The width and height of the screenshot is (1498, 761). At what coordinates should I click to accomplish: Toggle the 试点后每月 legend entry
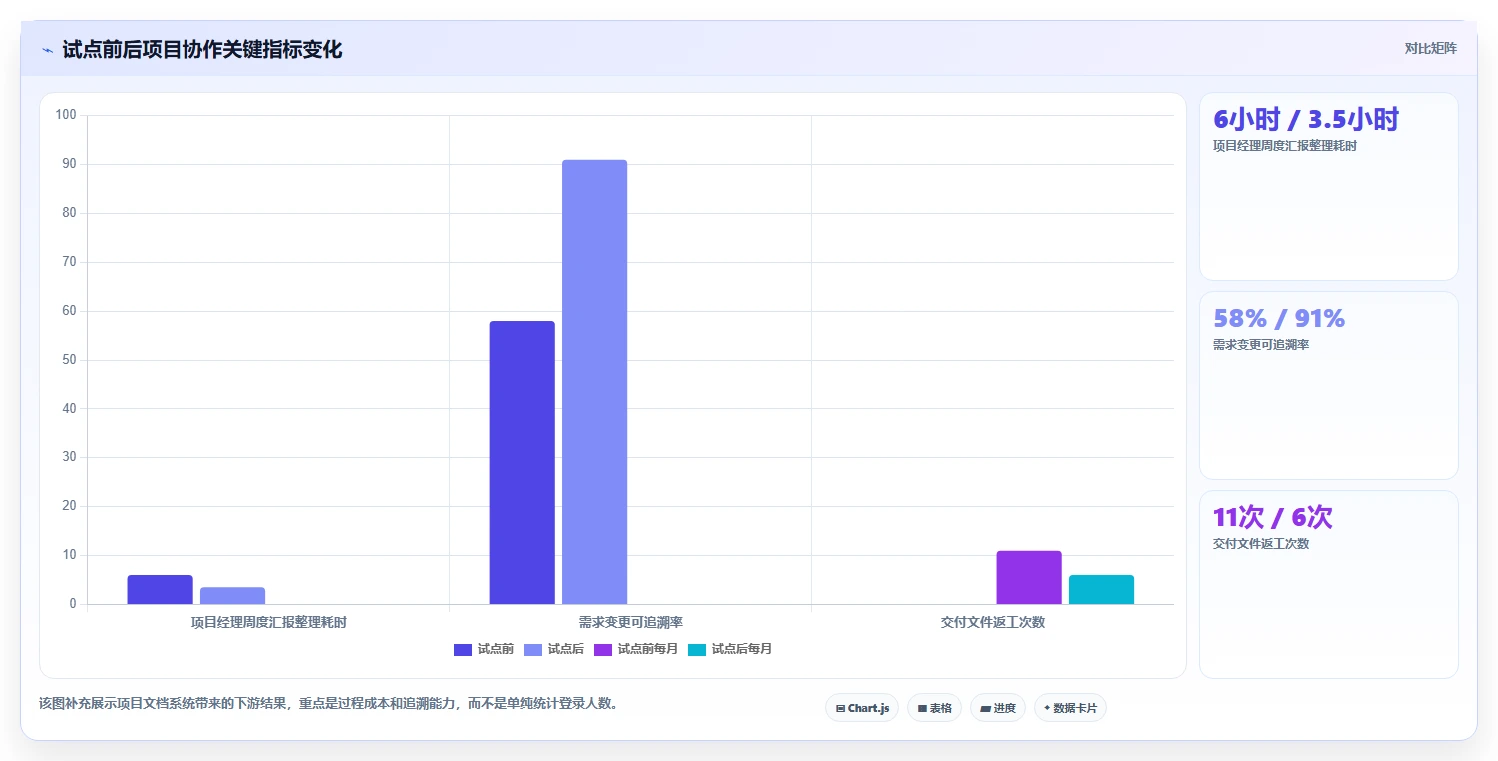pyautogui.click(x=730, y=649)
